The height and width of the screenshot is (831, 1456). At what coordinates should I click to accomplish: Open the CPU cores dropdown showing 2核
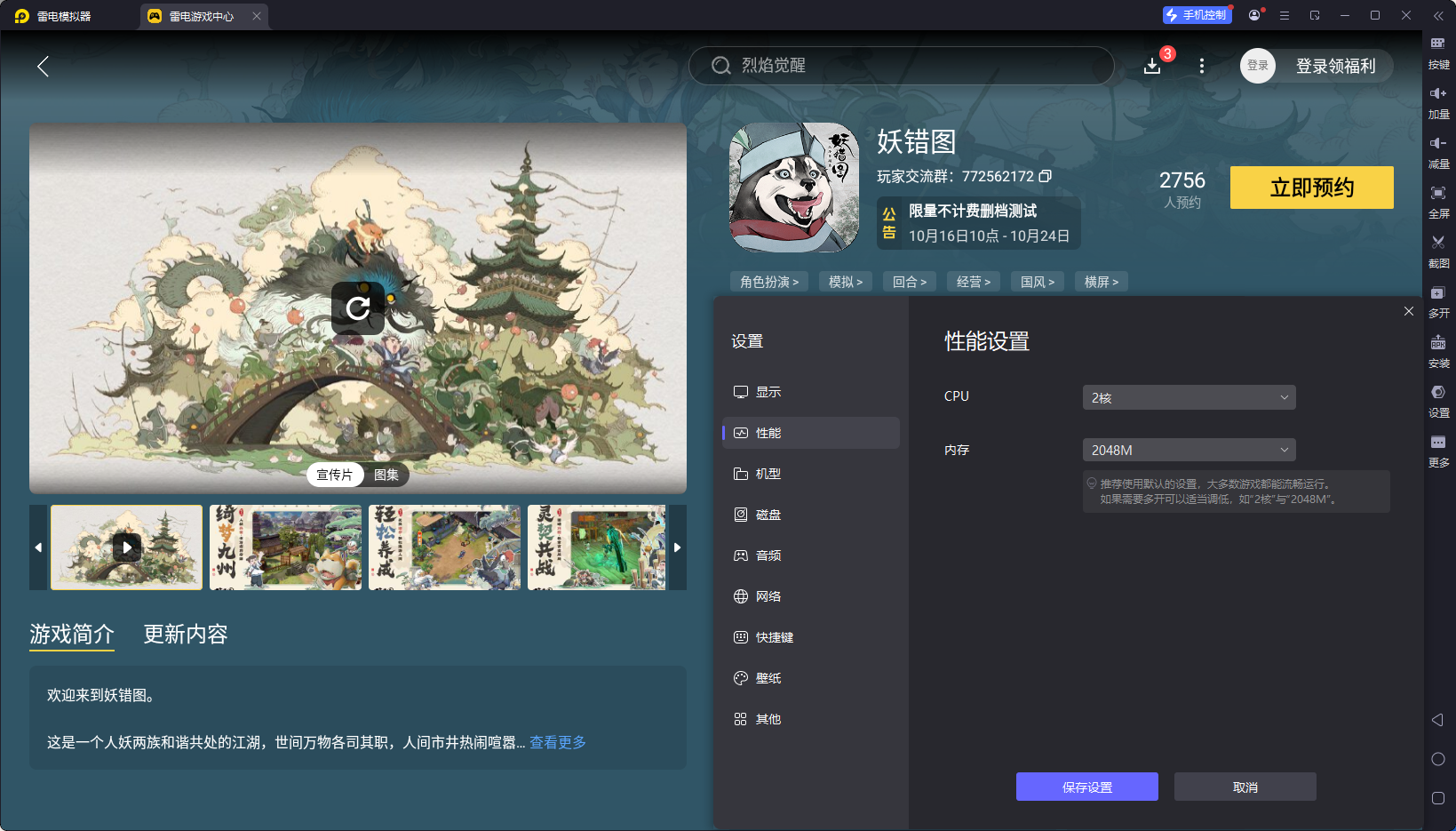(x=1189, y=397)
